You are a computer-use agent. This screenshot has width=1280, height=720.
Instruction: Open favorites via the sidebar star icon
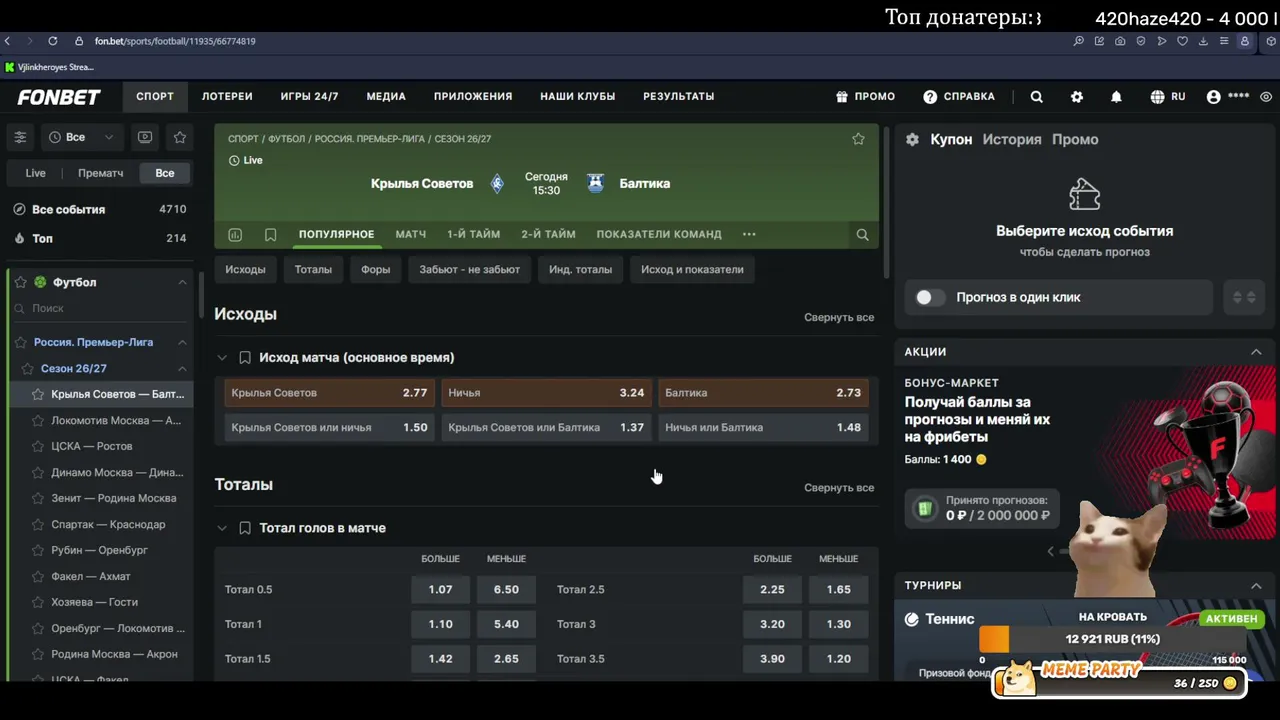point(180,137)
